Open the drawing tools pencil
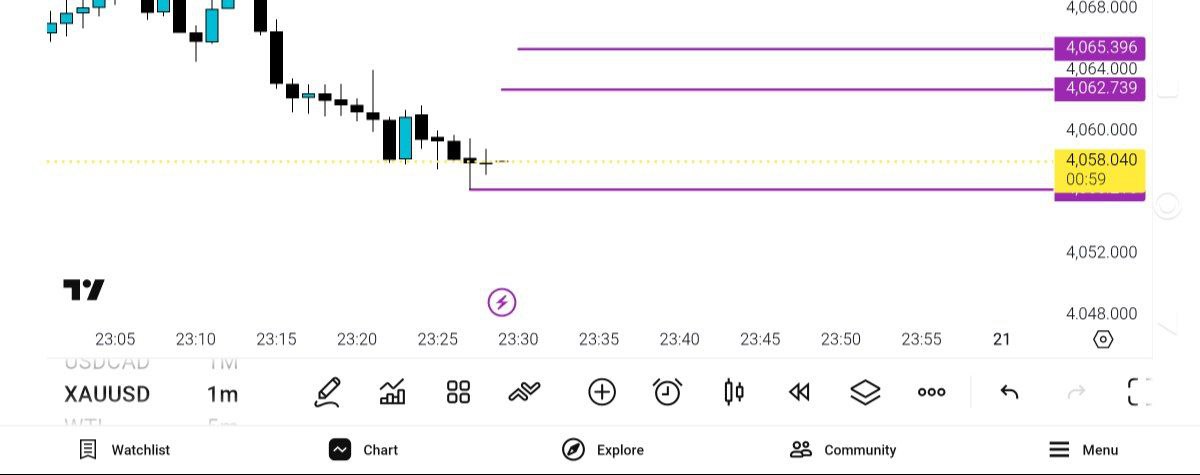Screen dimensions: 1200x475 point(327,392)
